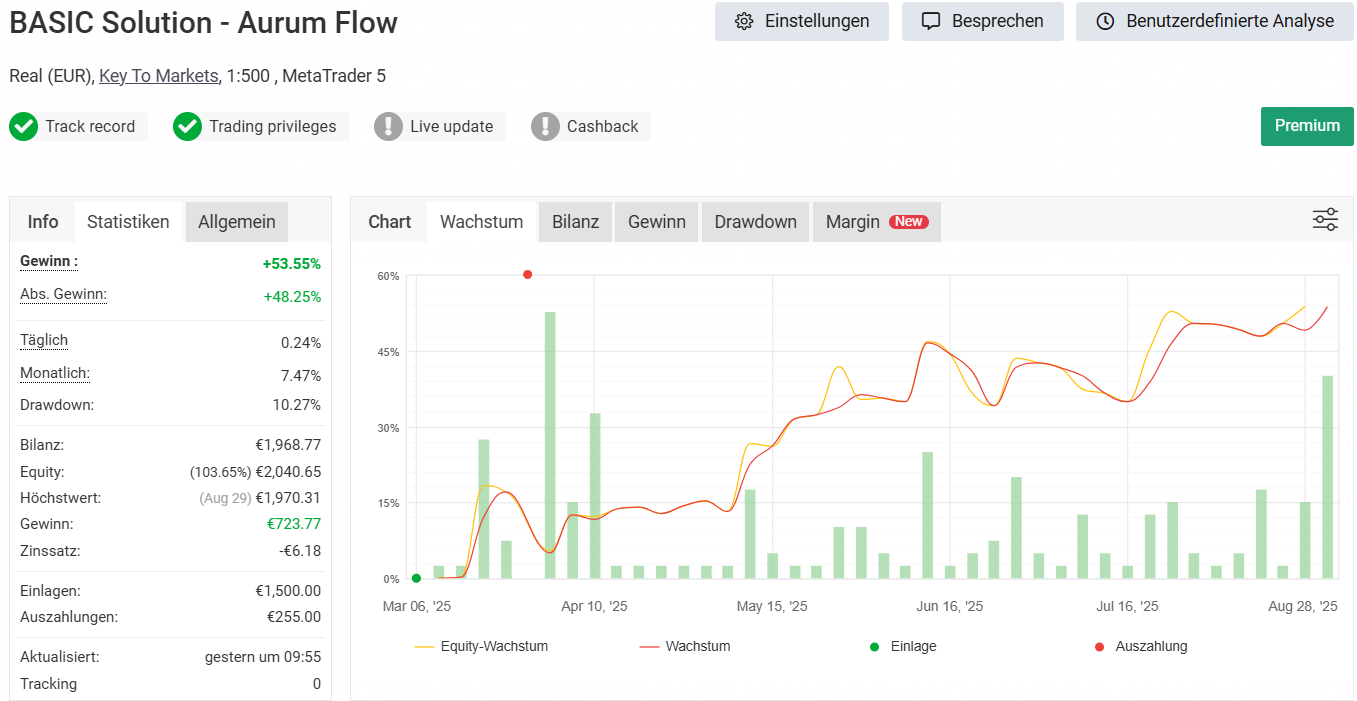Click the clock icon in Benutzerdefinierte Analyse
Screen dimensions: 1357x701
[1105, 21]
